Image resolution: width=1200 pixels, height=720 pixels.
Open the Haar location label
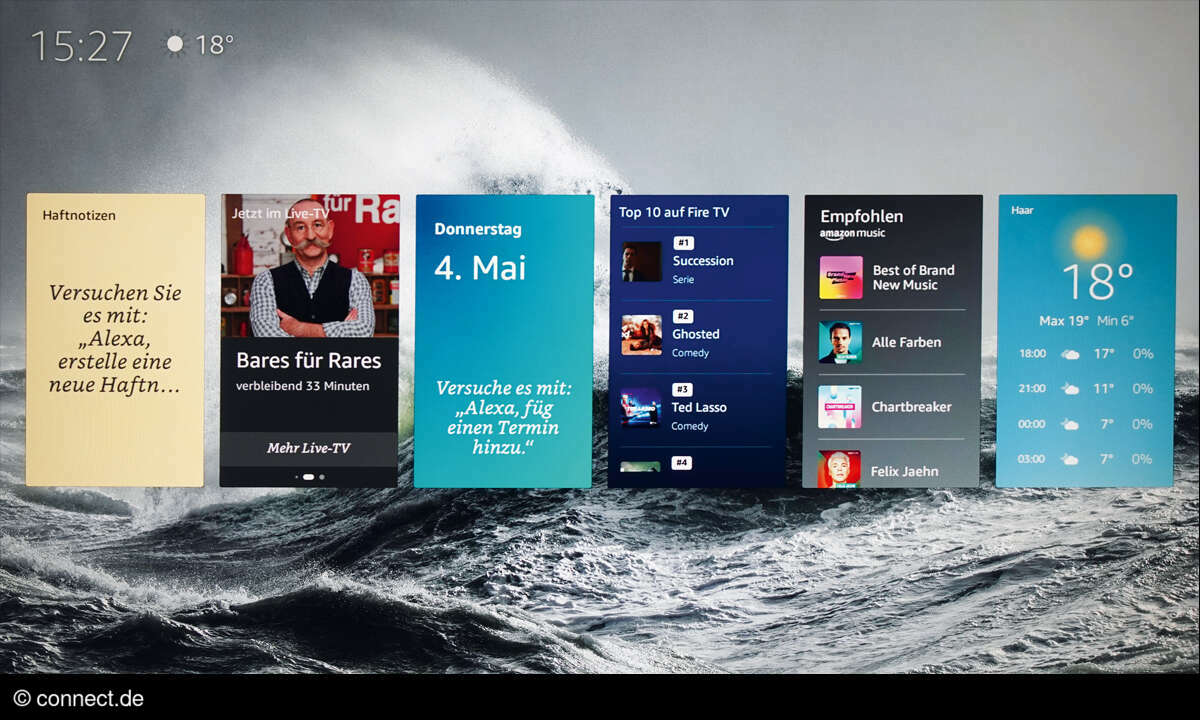click(1022, 211)
